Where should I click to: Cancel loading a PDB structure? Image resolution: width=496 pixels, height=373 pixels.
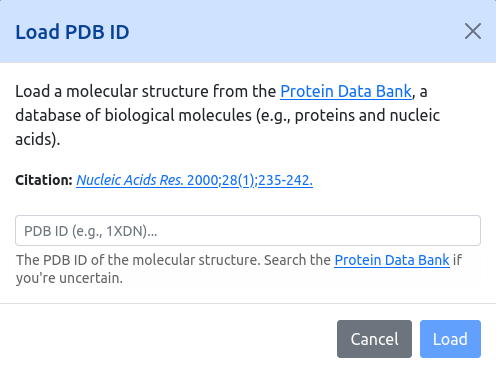(x=374, y=339)
